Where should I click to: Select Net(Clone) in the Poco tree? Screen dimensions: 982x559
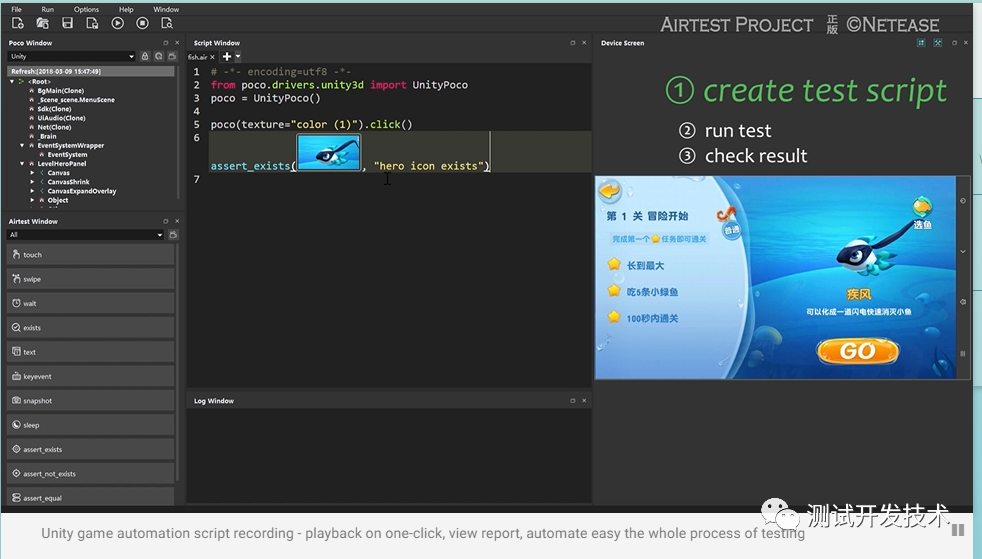point(54,127)
